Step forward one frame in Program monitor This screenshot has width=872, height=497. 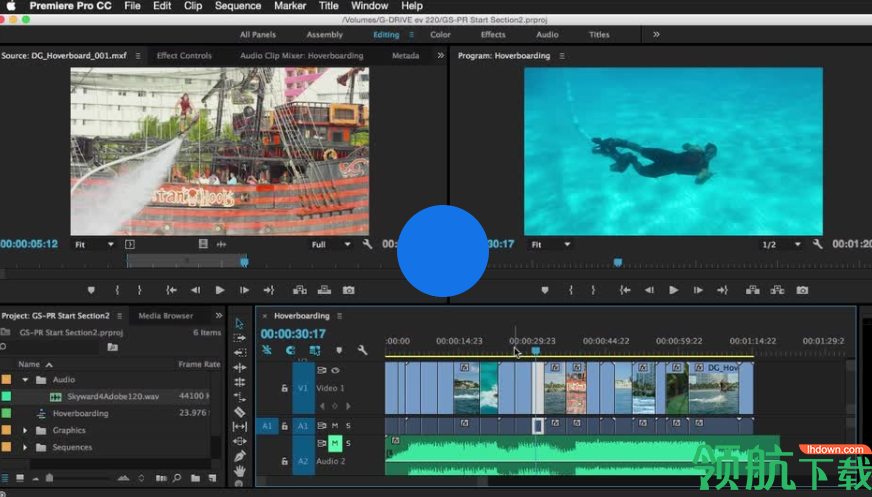698,290
